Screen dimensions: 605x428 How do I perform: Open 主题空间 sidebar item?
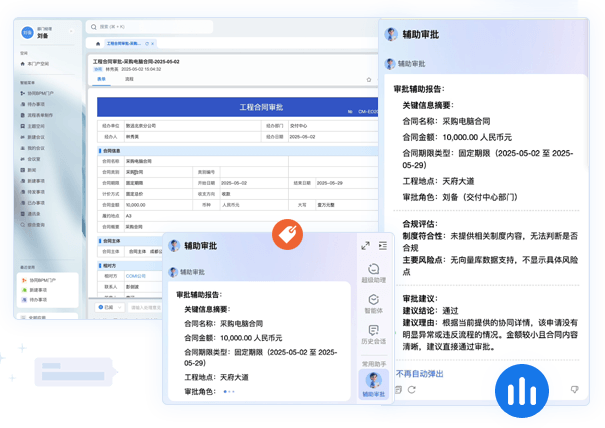coord(33,126)
